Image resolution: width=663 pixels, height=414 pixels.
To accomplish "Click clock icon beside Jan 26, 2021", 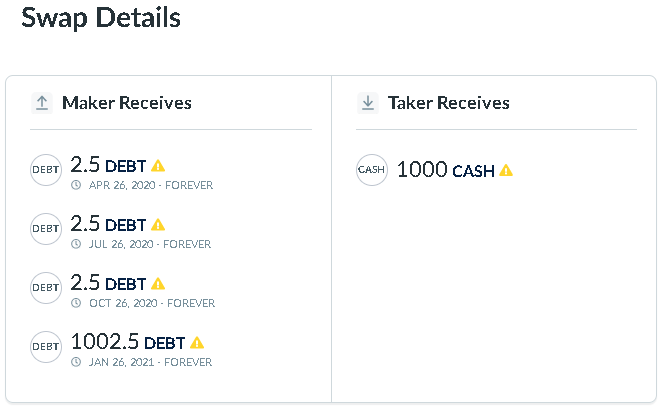I will (76, 362).
